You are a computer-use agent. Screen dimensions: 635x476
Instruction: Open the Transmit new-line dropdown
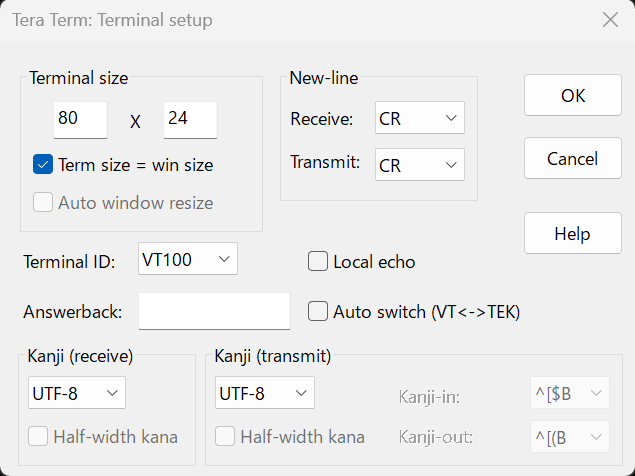[x=420, y=165]
